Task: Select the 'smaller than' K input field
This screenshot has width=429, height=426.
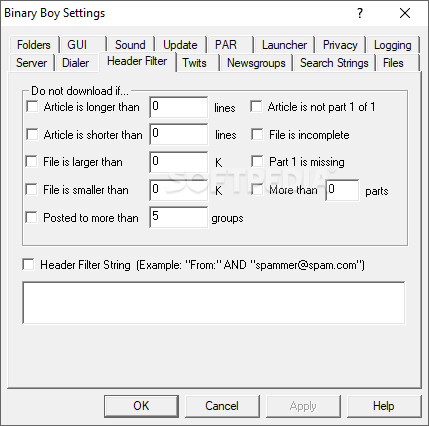Action: [179, 190]
